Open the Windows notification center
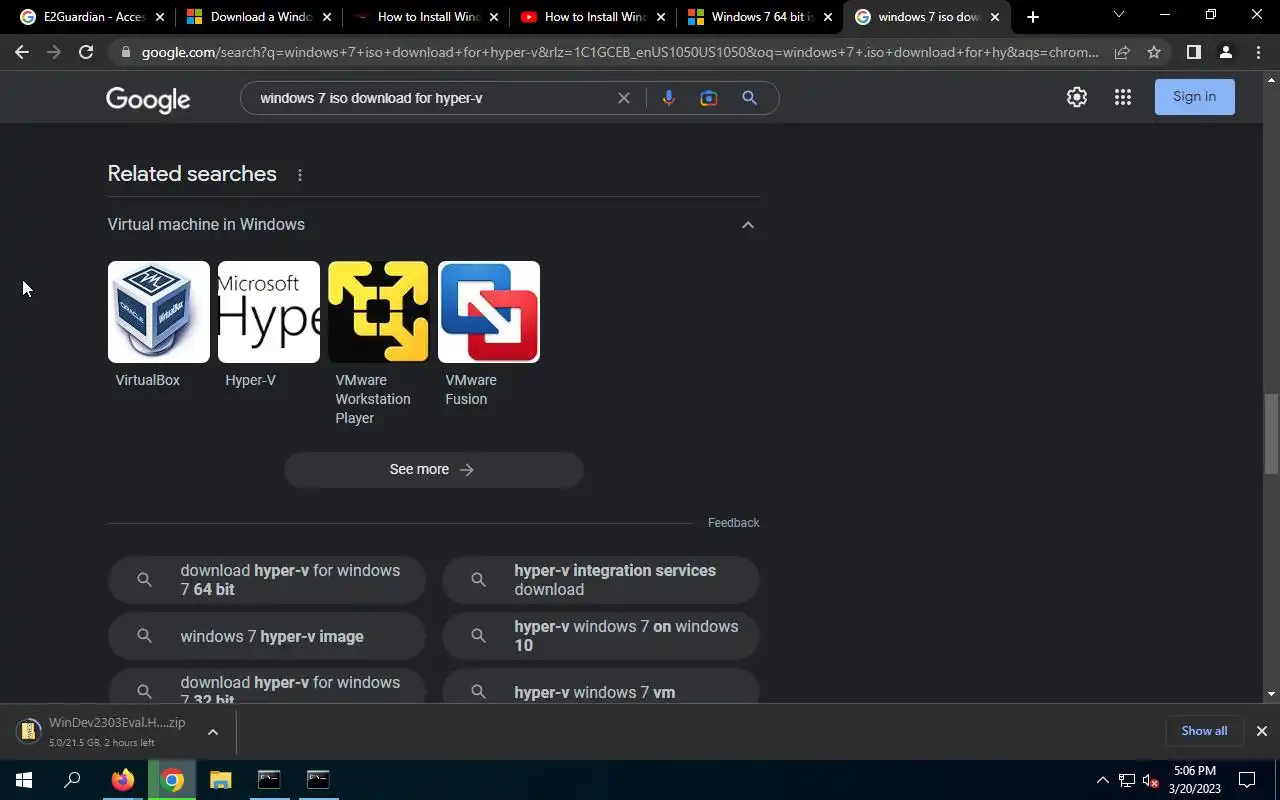This screenshot has height=800, width=1280. point(1247,780)
